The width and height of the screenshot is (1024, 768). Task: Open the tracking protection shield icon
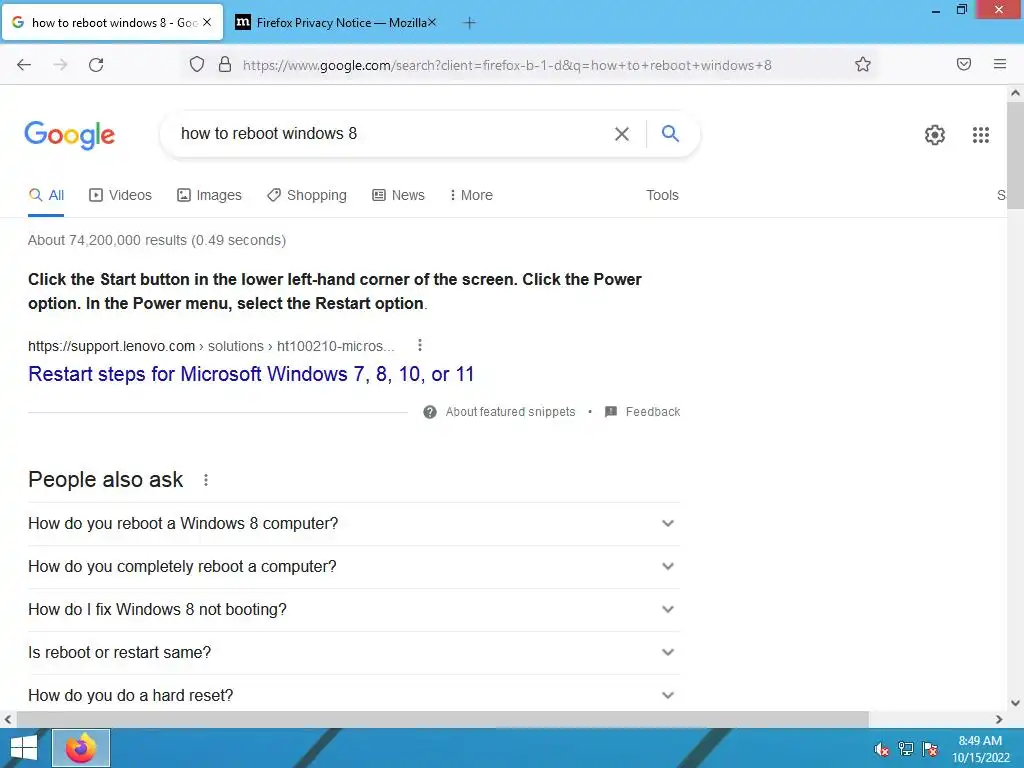point(197,65)
